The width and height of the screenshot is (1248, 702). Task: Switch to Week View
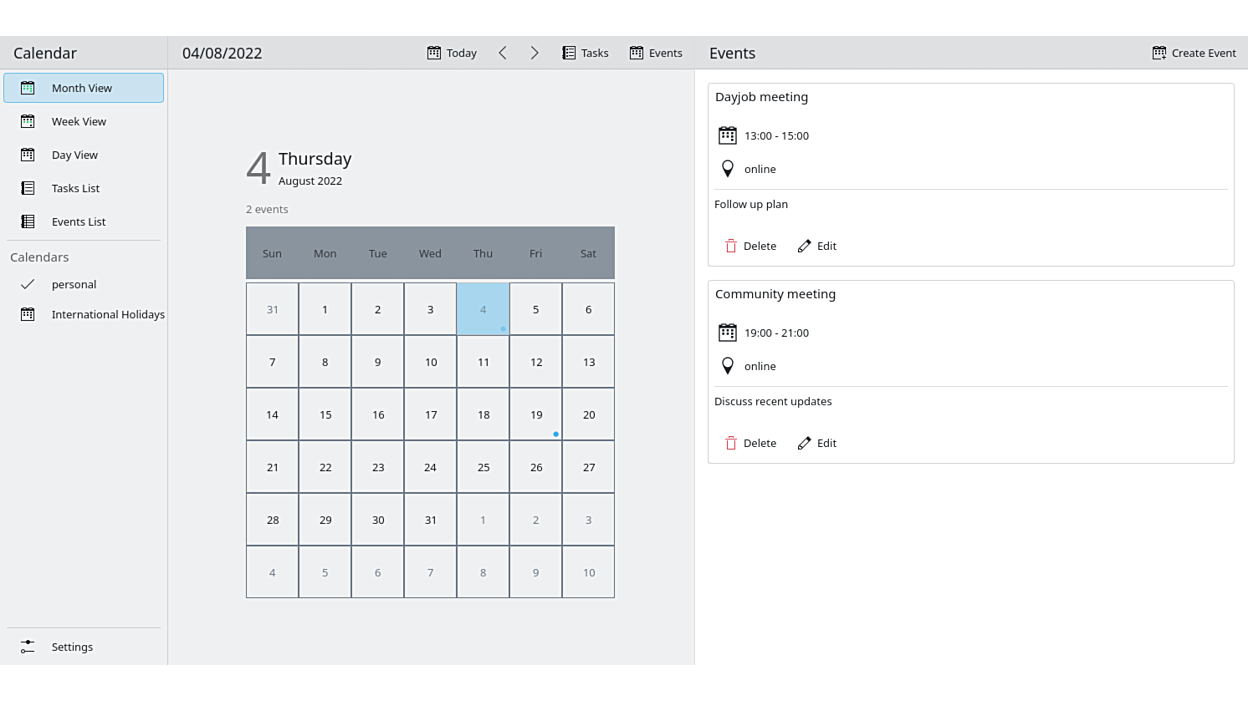coord(79,121)
